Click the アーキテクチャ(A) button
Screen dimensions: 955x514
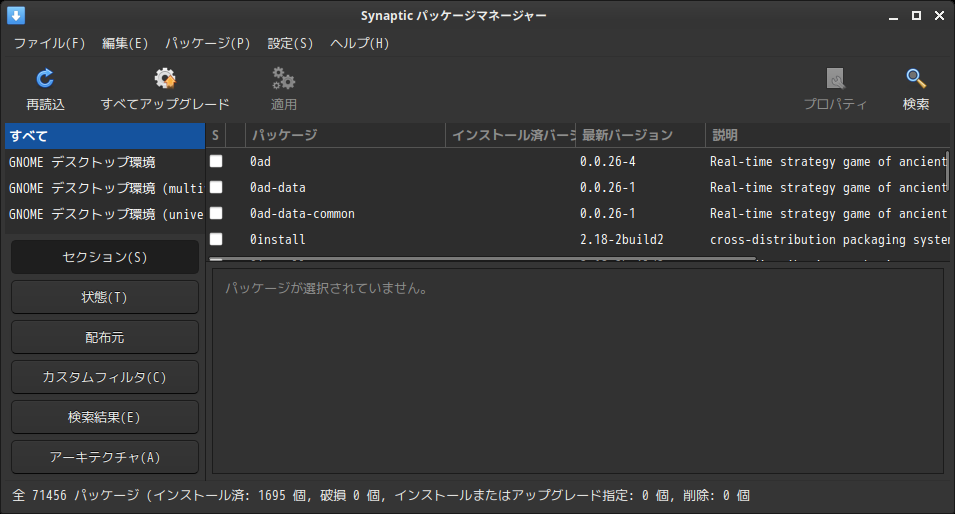point(105,457)
